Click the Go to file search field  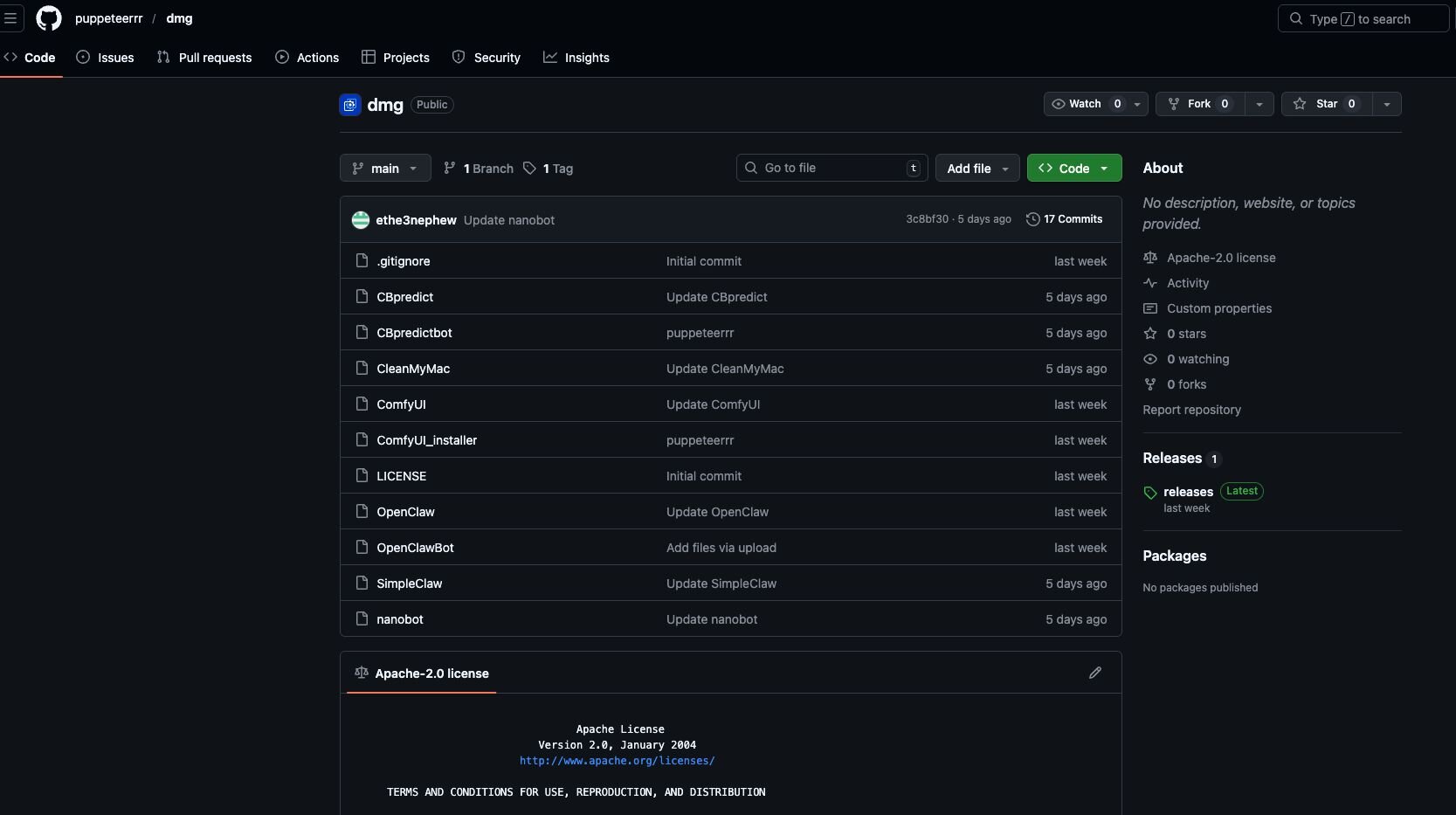pyautogui.click(x=831, y=169)
